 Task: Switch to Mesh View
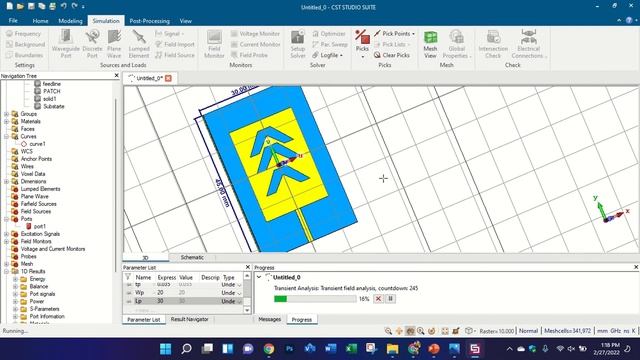[x=430, y=44]
